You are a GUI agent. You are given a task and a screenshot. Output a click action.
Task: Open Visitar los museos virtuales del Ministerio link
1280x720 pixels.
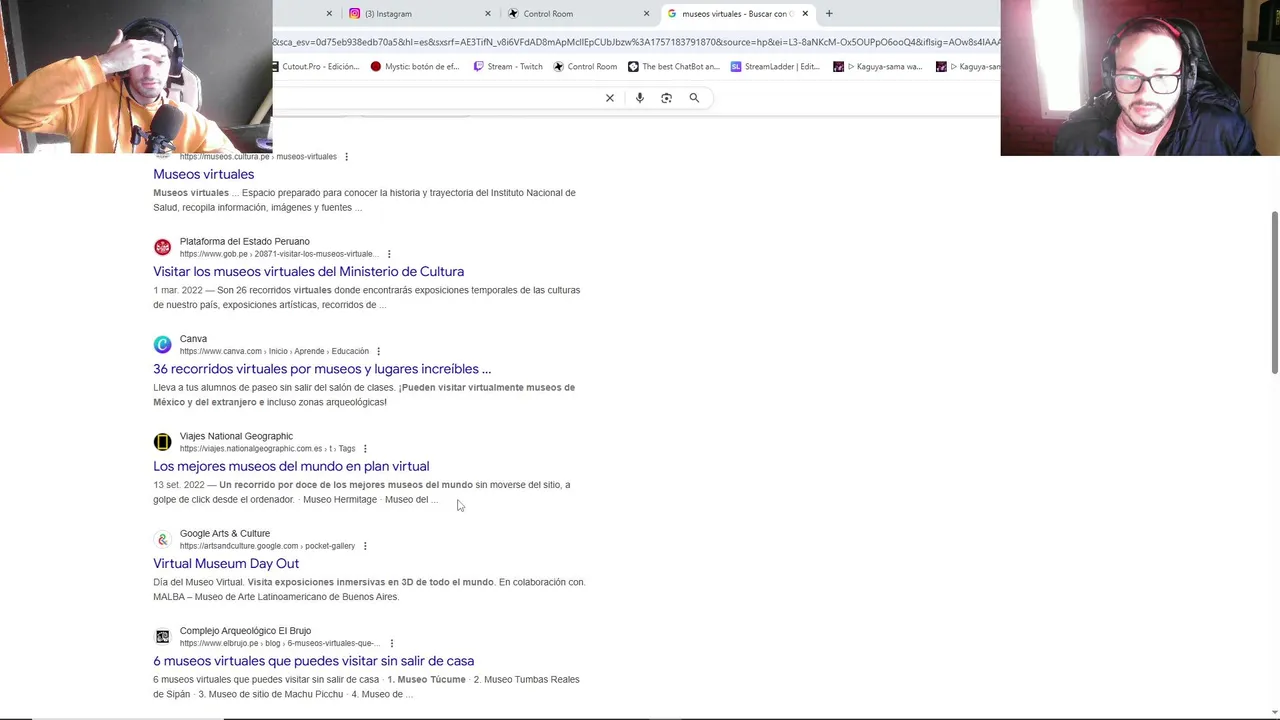(308, 271)
